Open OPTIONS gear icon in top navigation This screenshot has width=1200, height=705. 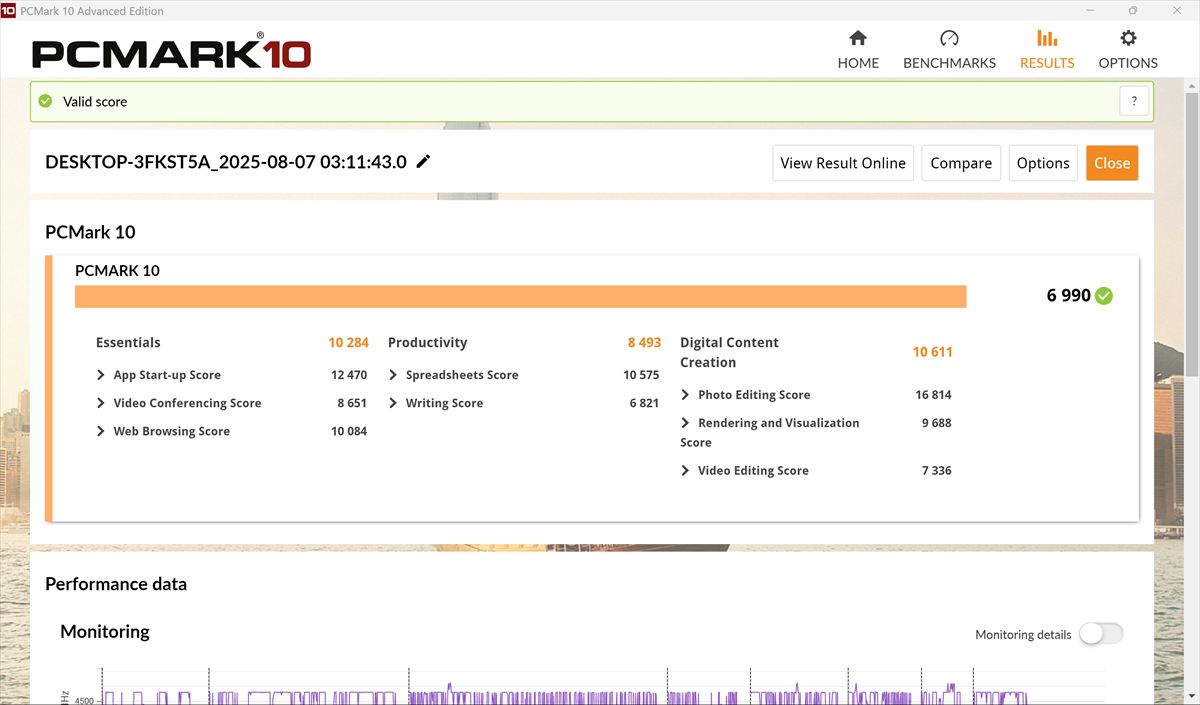click(x=1128, y=38)
